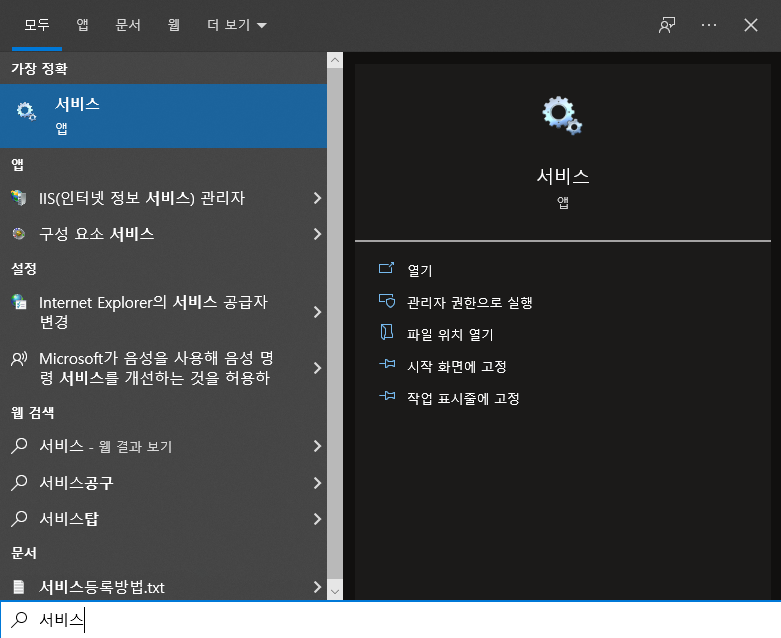Click the file location icon next to 파일 위치 열기
Viewport: 781px width, 638px height.
click(387, 332)
